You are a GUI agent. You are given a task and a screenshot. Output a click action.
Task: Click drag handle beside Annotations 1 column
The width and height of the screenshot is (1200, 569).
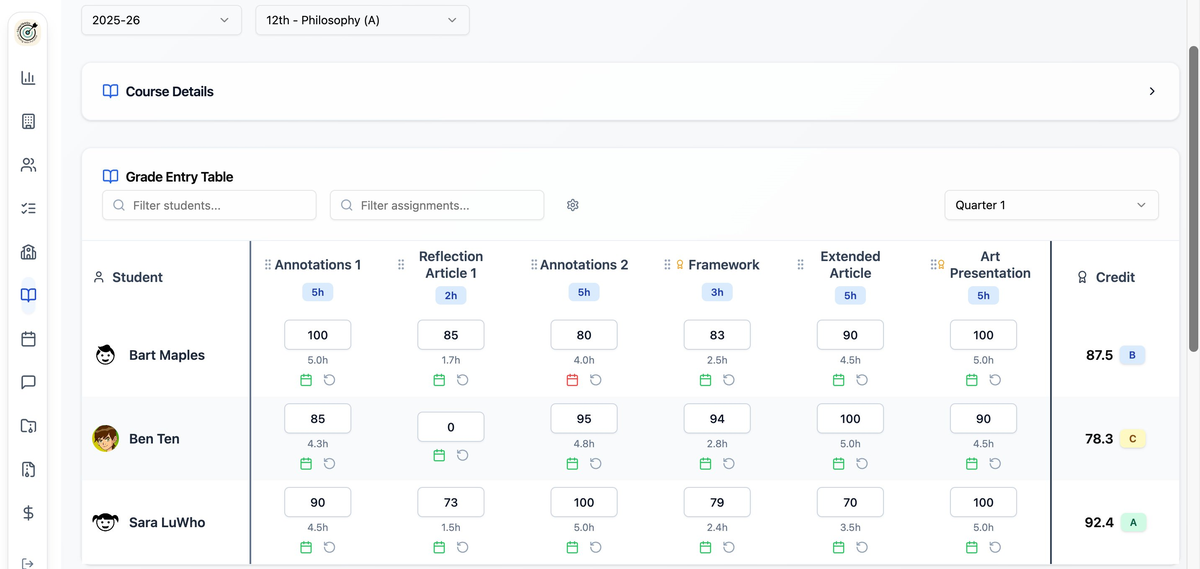coord(268,265)
